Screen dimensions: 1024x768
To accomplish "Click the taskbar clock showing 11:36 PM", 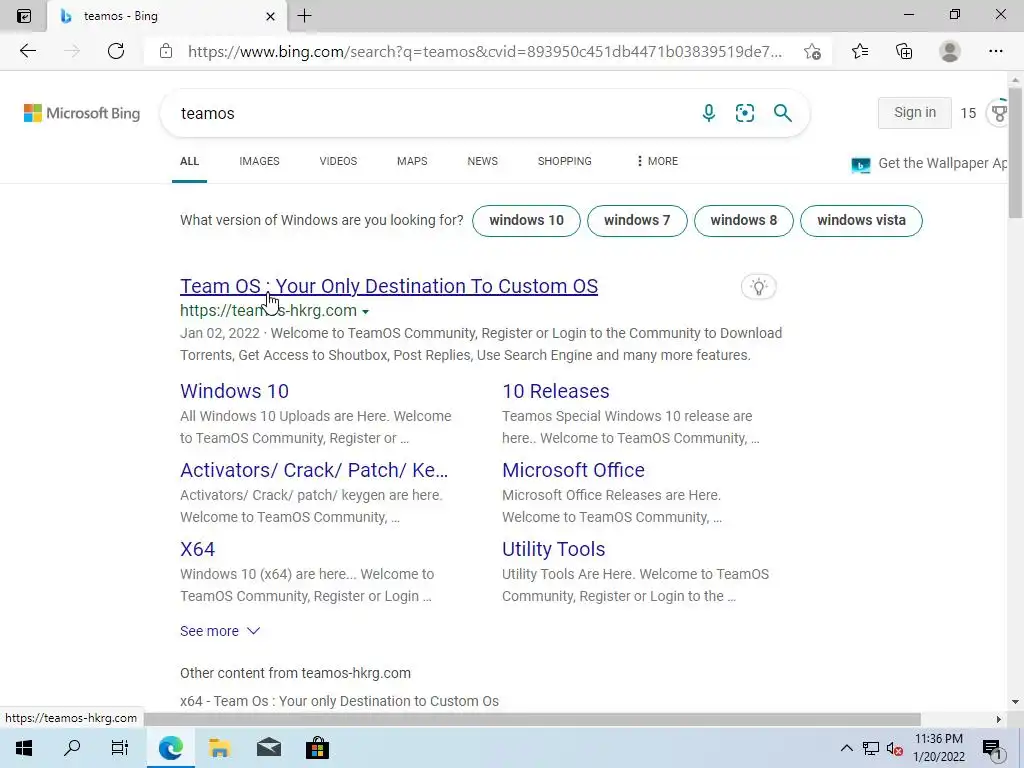I will click(938, 748).
